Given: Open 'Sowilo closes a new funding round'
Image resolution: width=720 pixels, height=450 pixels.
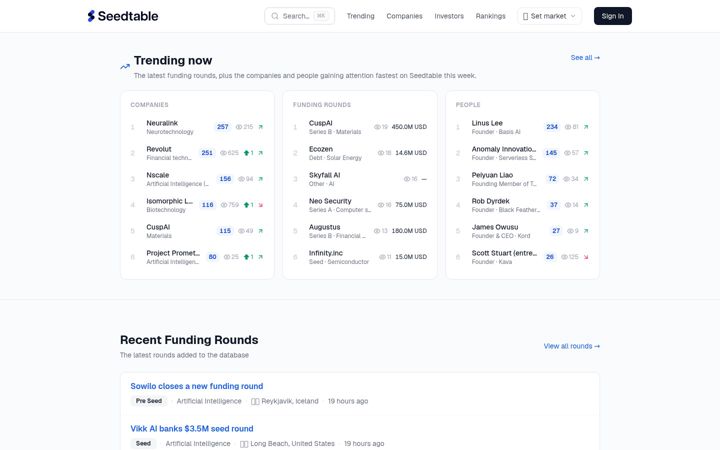Looking at the screenshot, I should coord(197,386).
